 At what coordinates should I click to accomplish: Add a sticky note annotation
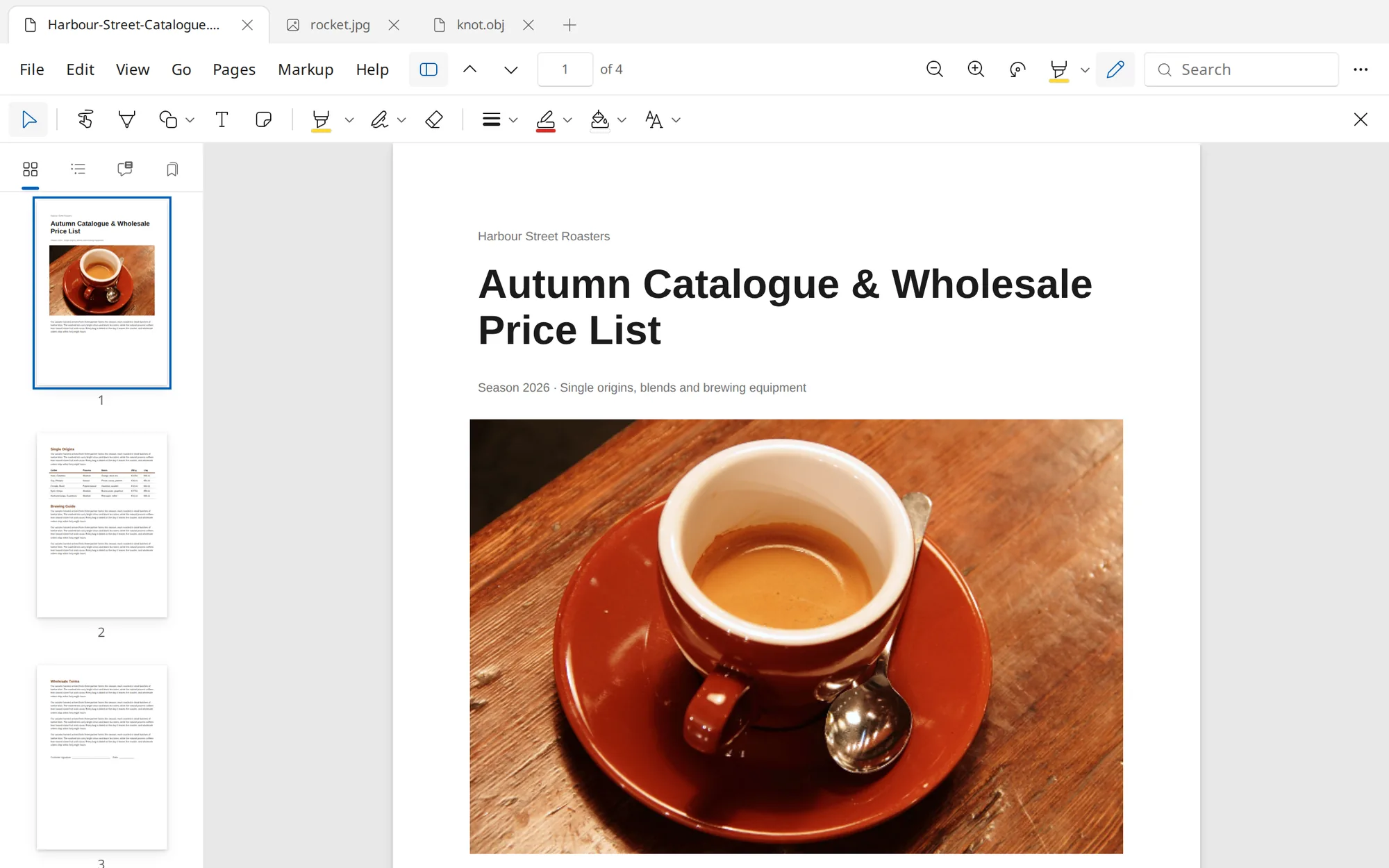[263, 119]
